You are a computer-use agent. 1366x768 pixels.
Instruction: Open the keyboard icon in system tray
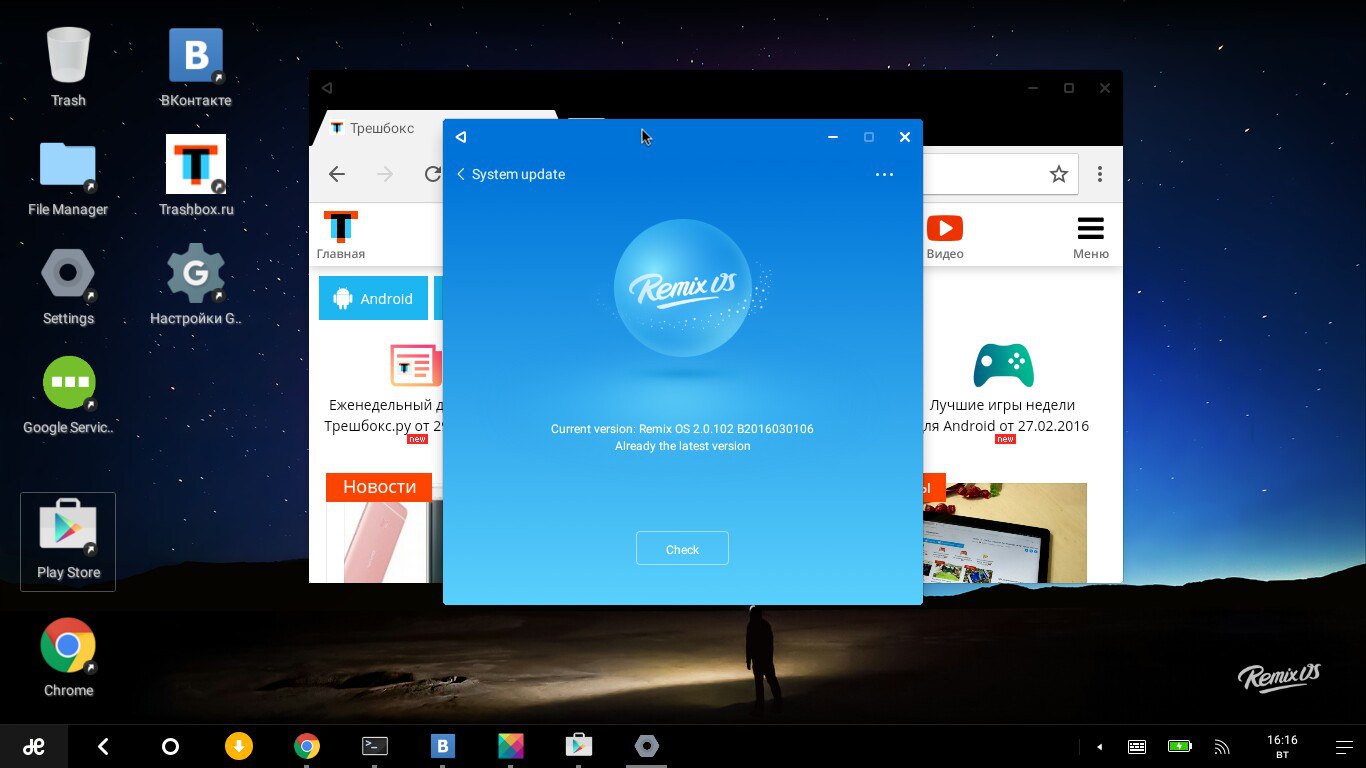[1137, 747]
